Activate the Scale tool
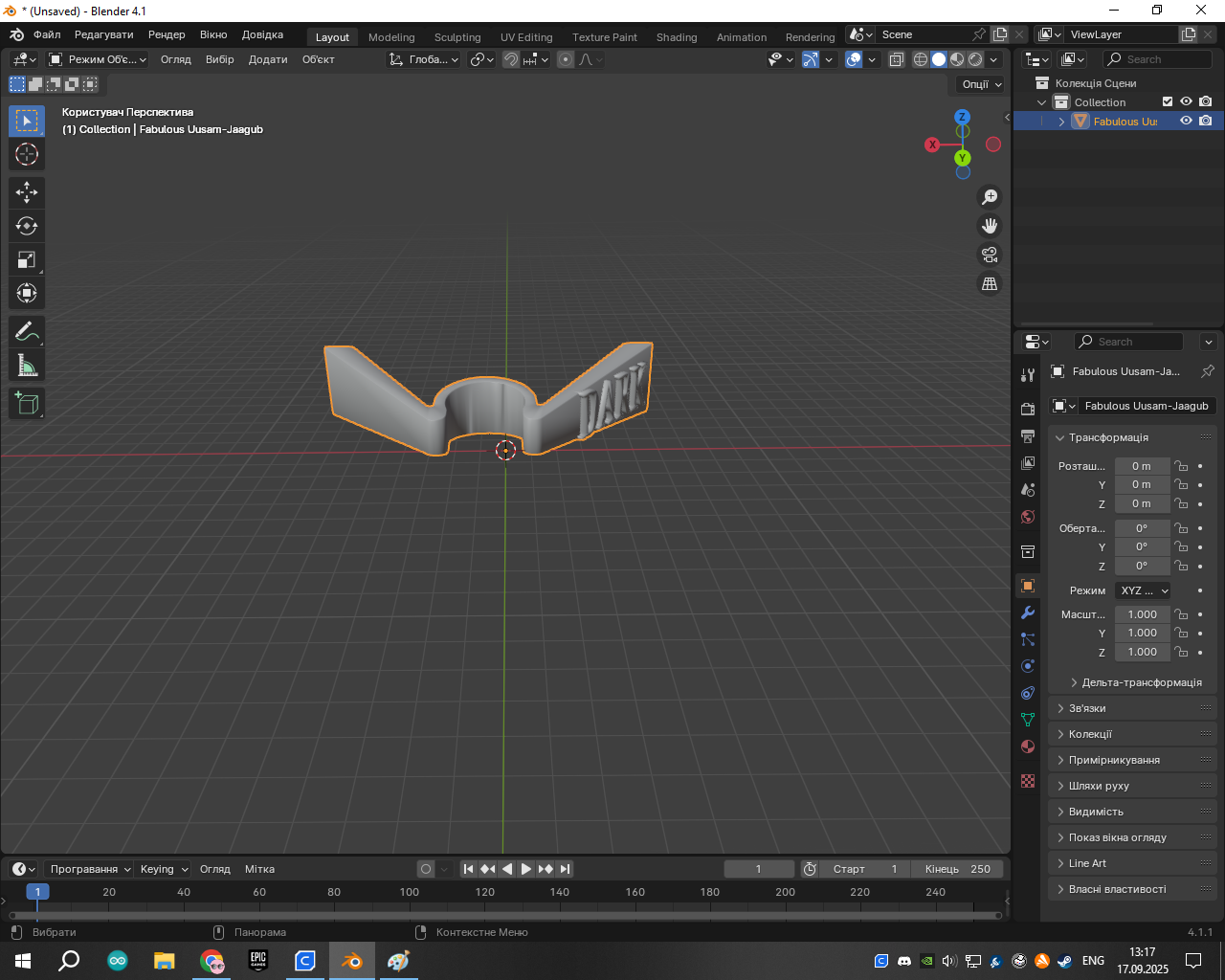 (27, 259)
